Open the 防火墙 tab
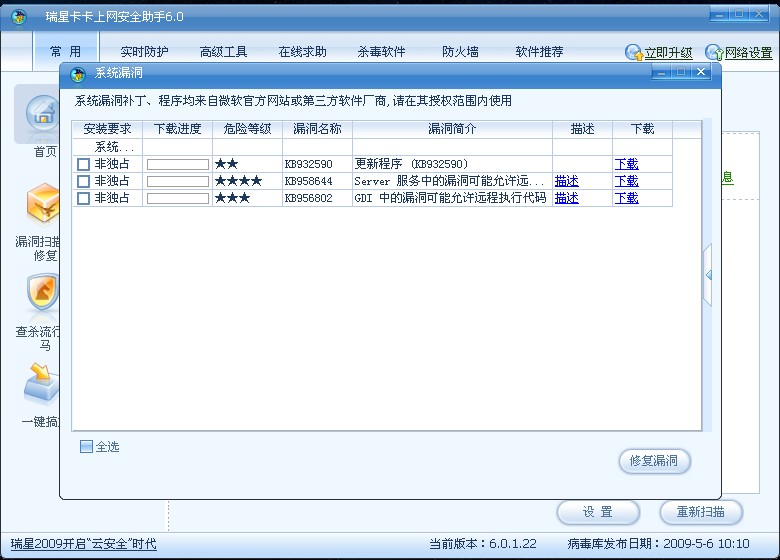 [x=460, y=52]
